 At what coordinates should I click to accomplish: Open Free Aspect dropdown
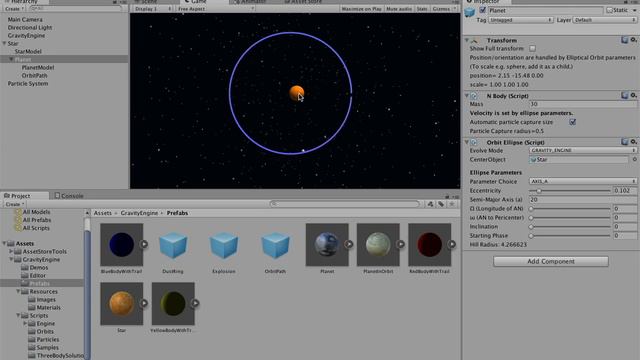pyautogui.click(x=216, y=9)
